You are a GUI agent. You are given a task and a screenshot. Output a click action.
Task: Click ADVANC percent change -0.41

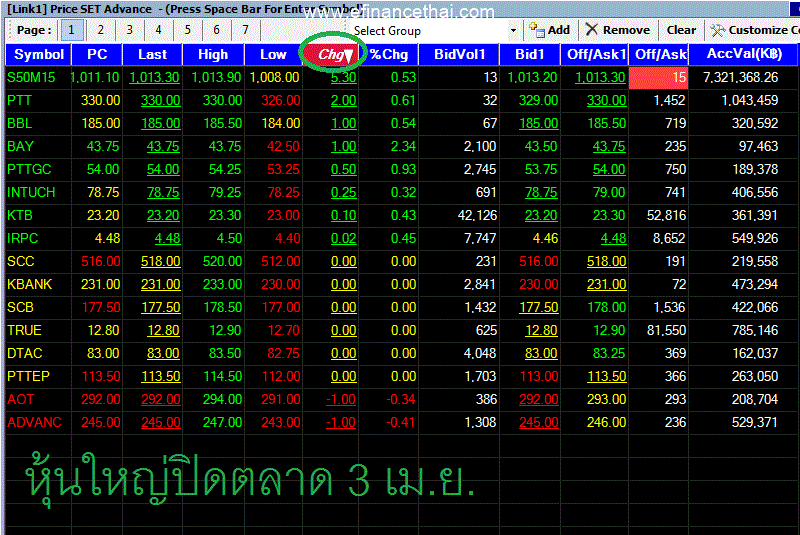click(x=401, y=422)
